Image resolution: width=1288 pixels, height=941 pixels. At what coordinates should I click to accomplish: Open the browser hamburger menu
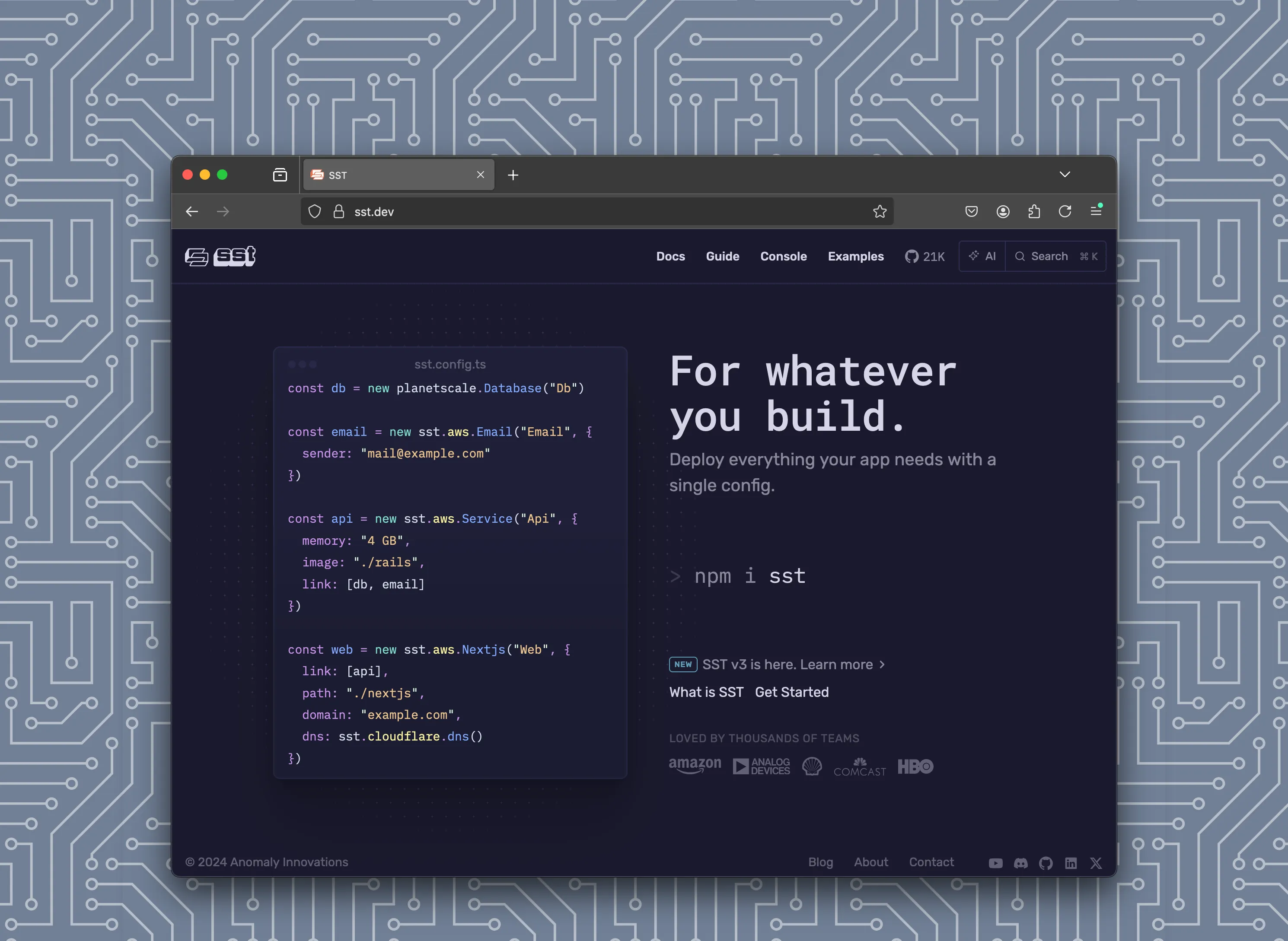[x=1096, y=211]
